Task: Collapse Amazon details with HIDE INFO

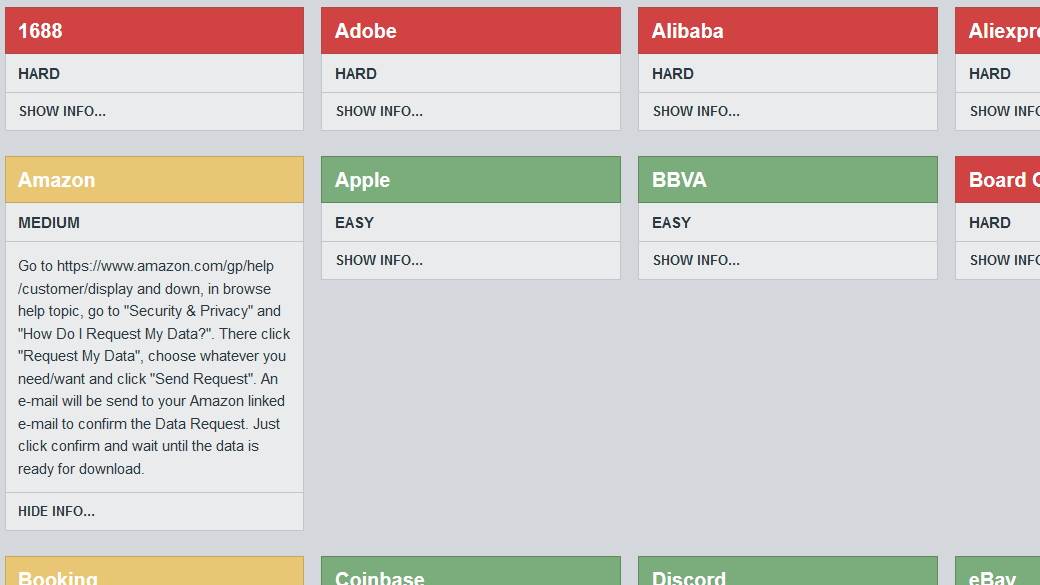Action: coord(57,511)
